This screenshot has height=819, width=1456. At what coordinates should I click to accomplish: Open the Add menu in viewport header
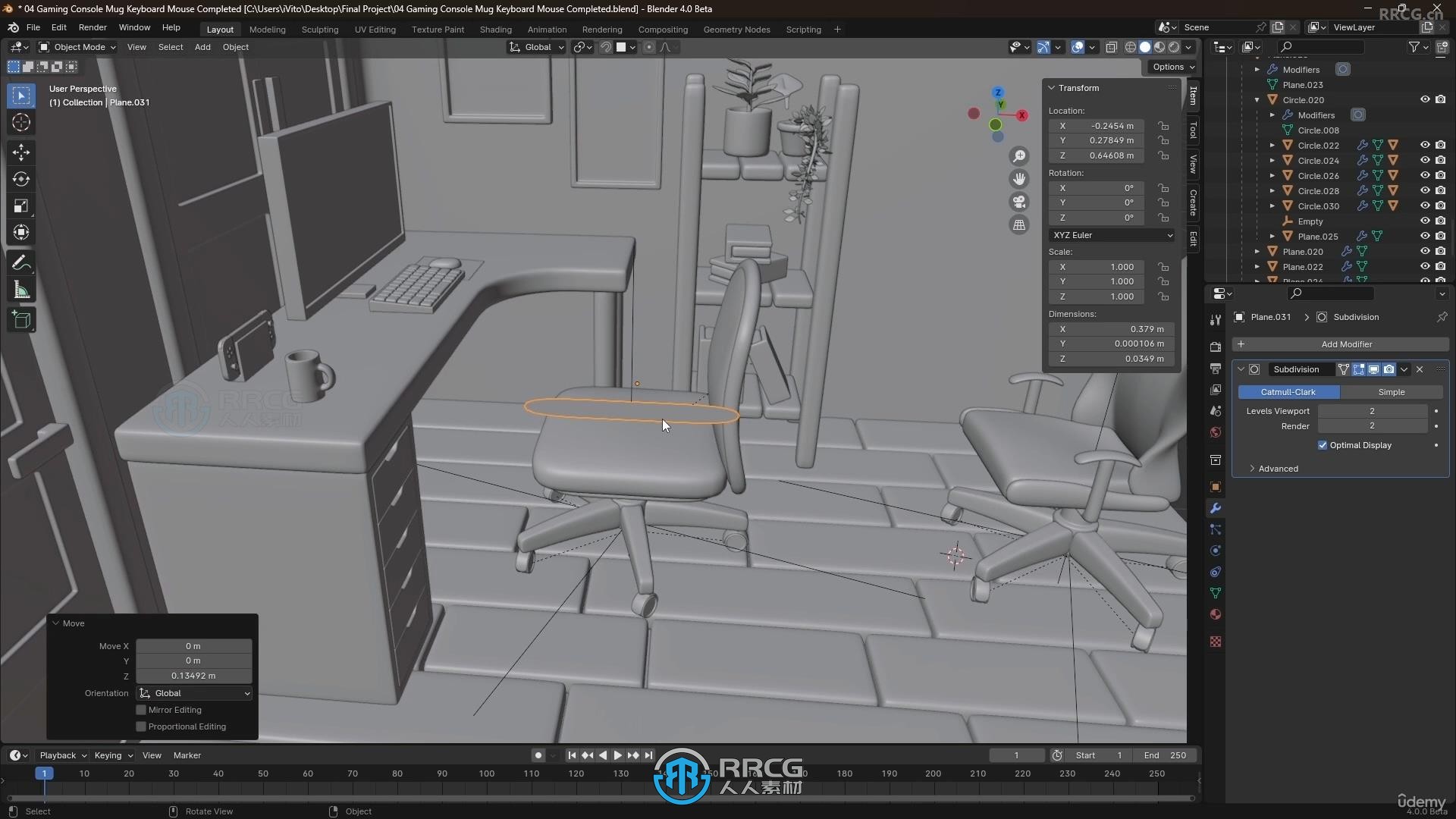[202, 47]
